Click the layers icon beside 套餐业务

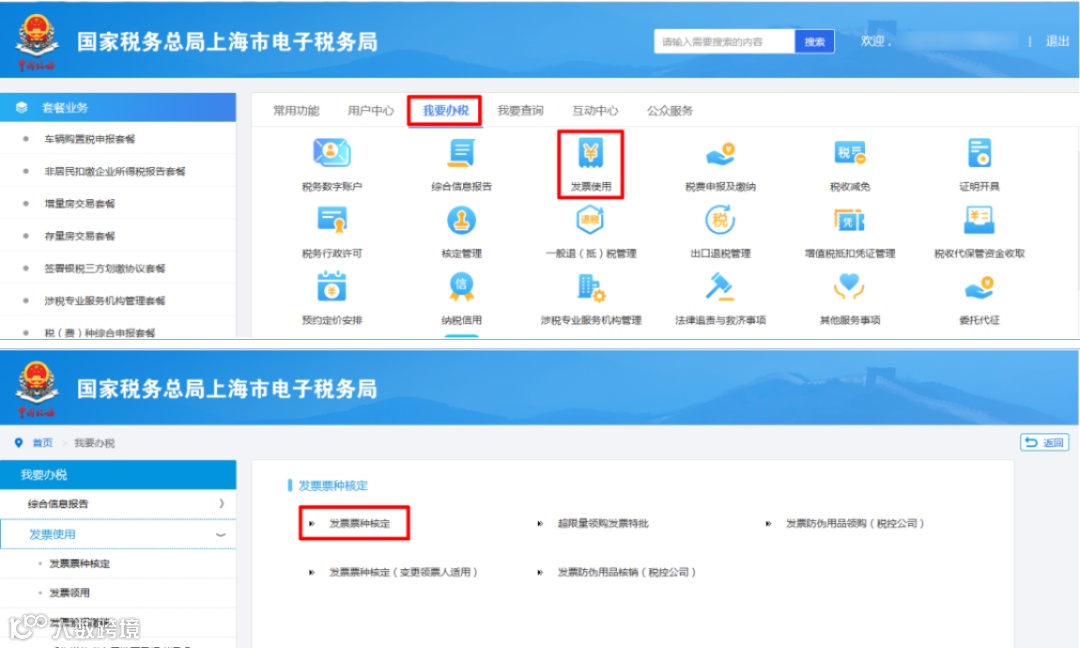[x=21, y=107]
